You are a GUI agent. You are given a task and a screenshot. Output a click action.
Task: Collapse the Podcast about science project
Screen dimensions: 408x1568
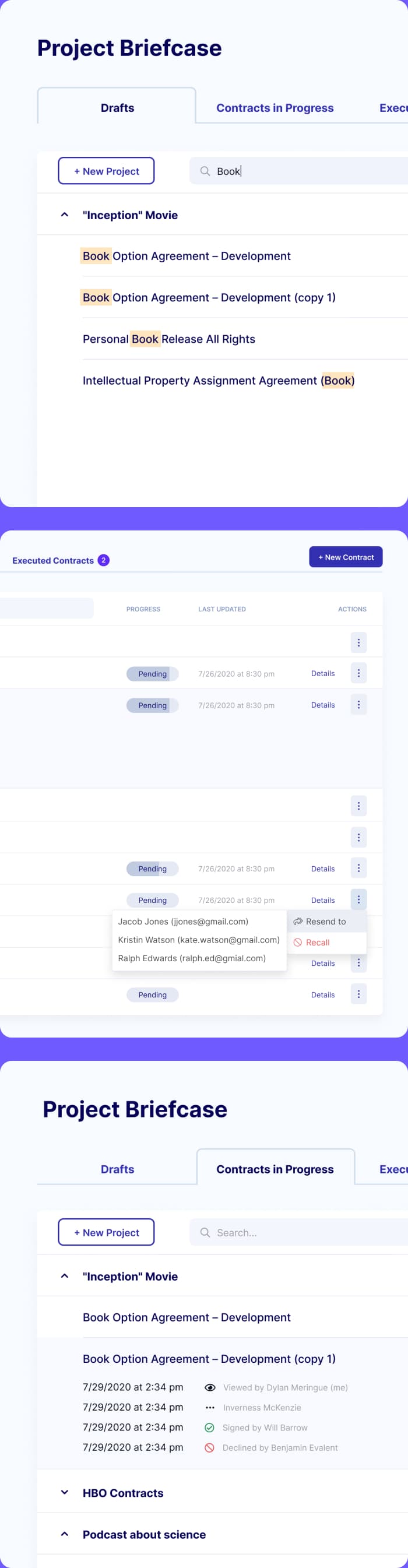[65, 1534]
